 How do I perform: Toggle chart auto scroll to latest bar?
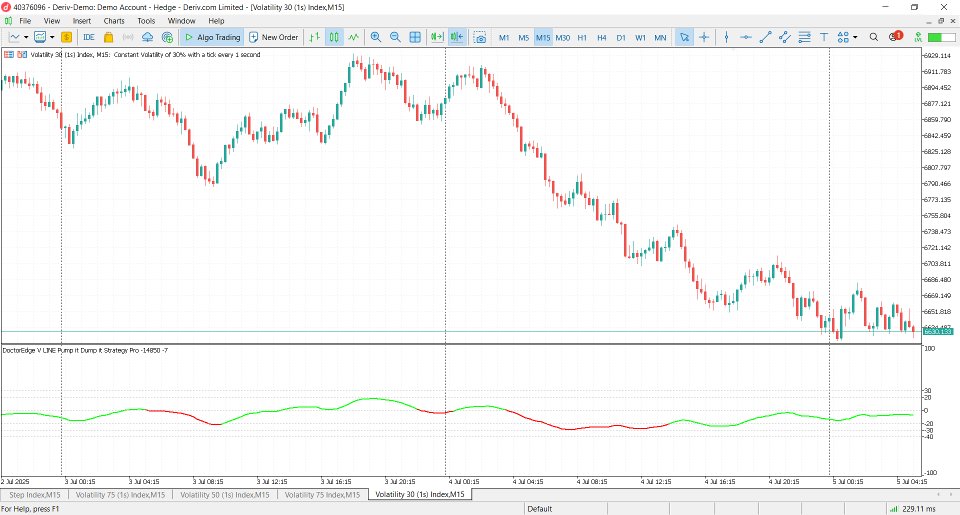[437, 37]
